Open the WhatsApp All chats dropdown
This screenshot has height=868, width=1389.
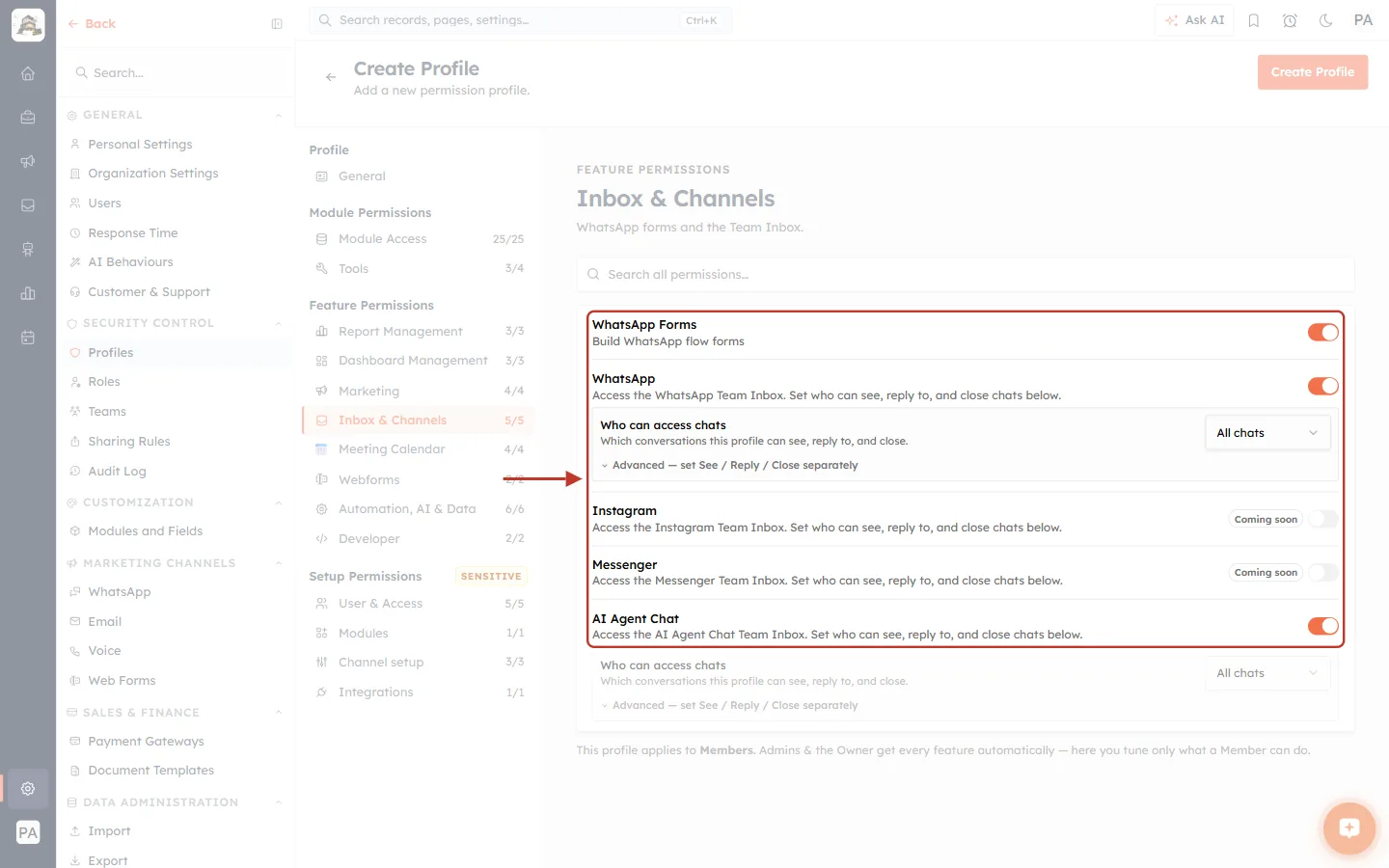[x=1267, y=433]
